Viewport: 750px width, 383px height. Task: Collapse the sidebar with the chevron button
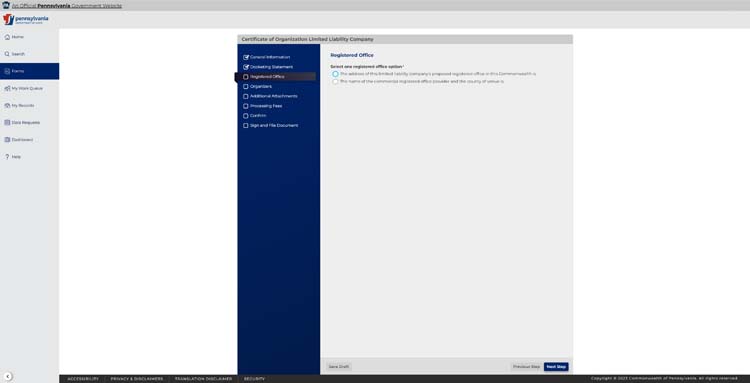8,377
